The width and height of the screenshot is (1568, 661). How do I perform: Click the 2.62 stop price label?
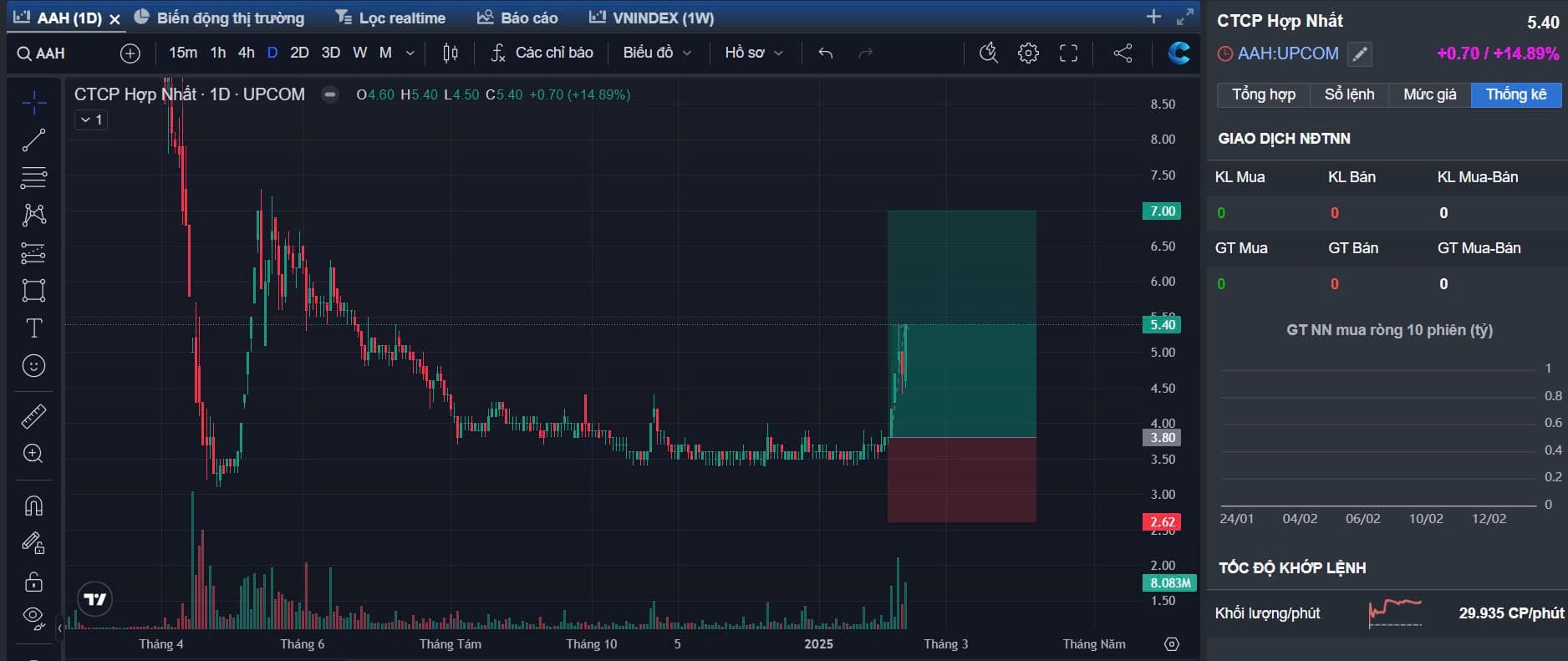(x=1162, y=522)
